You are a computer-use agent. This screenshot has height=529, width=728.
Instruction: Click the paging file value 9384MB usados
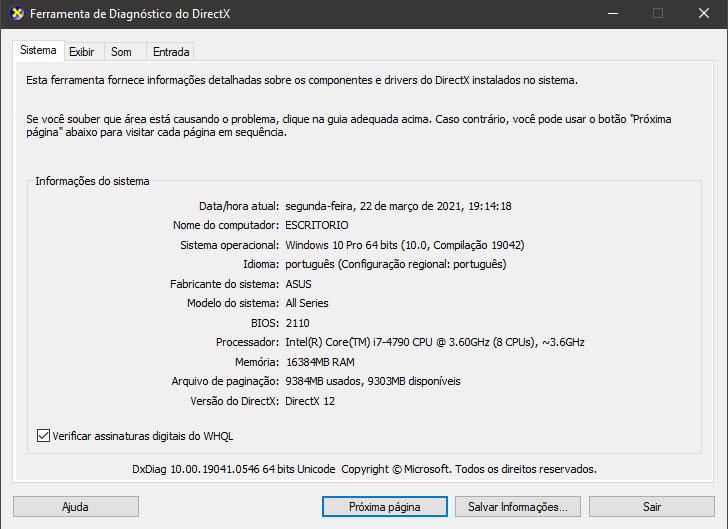pos(373,381)
